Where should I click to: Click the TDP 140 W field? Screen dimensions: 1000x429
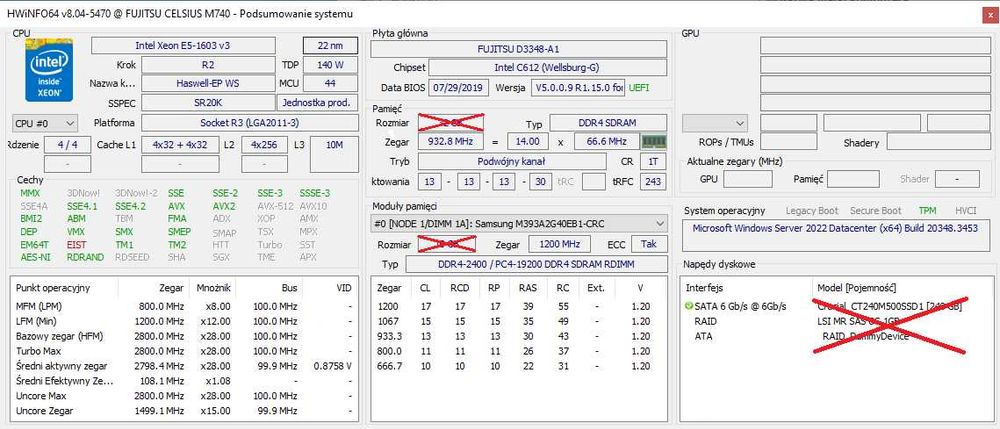point(330,65)
